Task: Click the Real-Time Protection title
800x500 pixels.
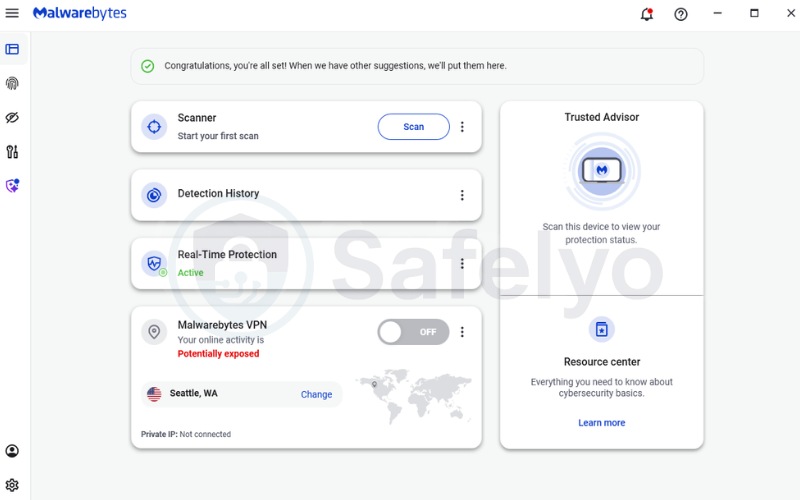Action: pos(227,255)
